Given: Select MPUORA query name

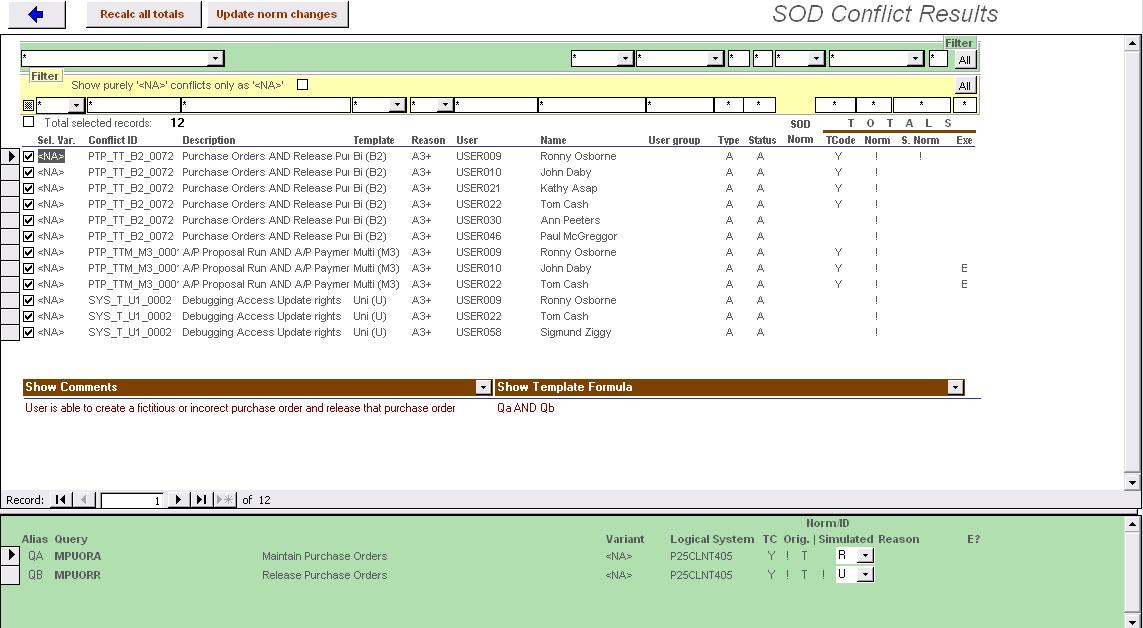Looking at the screenshot, I should [x=78, y=556].
